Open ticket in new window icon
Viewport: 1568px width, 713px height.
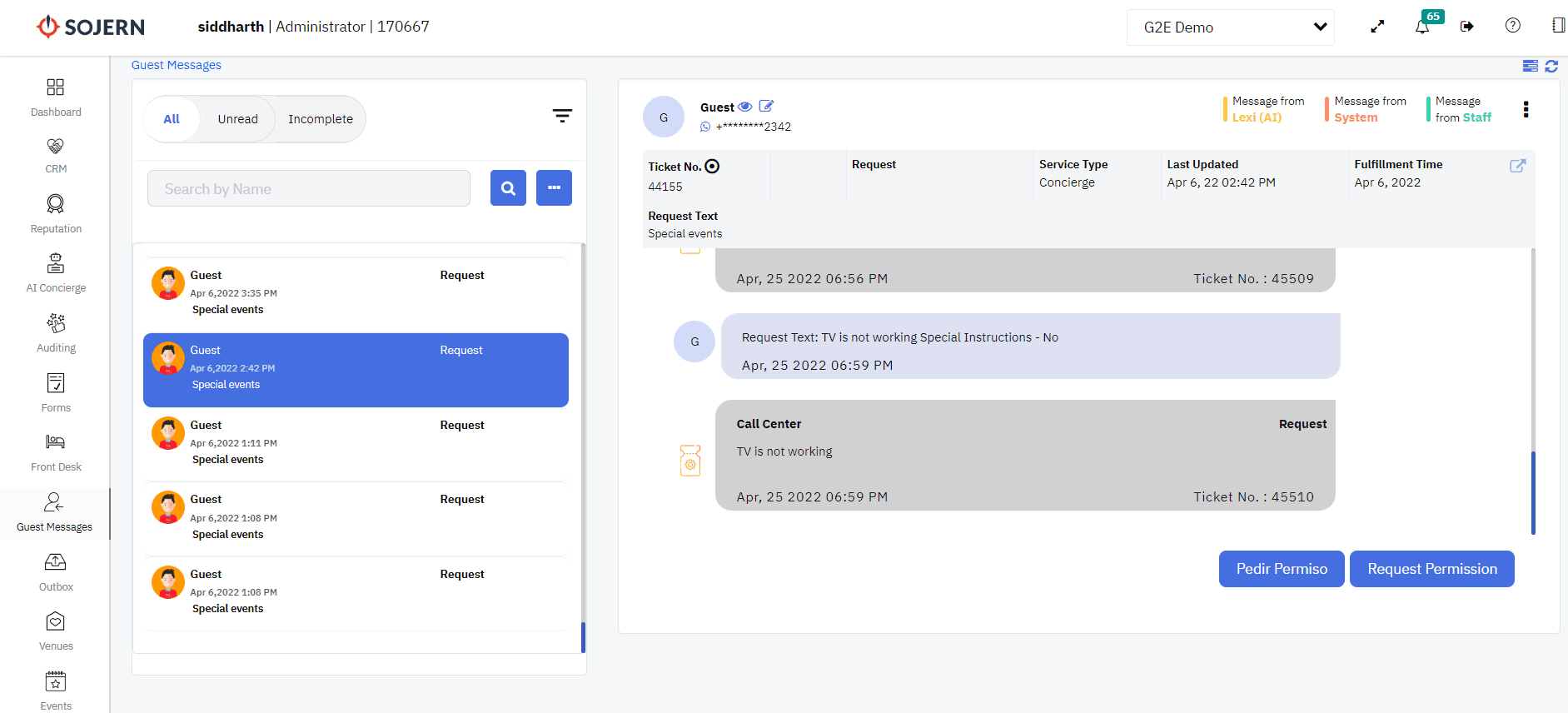(1517, 166)
